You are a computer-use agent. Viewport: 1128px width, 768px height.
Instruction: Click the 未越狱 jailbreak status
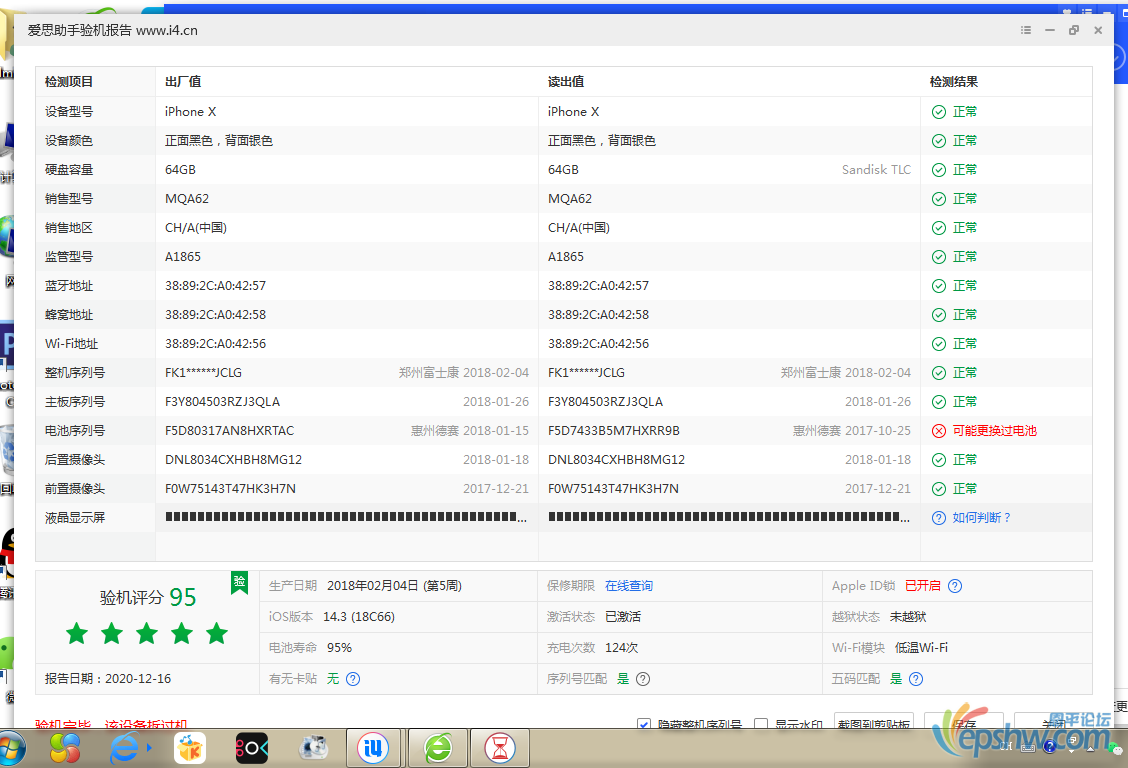coord(908,617)
